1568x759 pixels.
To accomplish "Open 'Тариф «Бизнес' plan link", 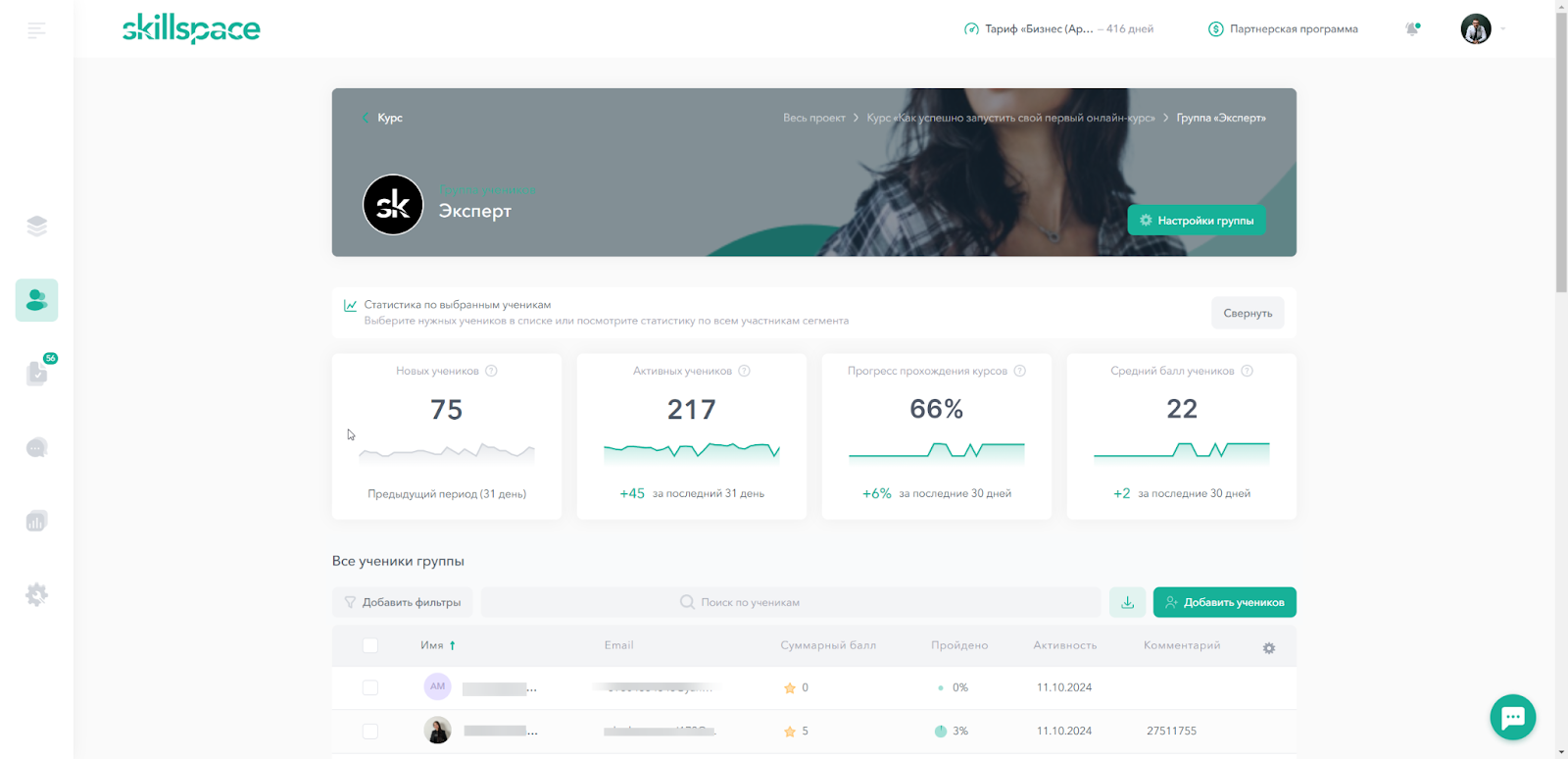I will pyautogui.click(x=1039, y=29).
